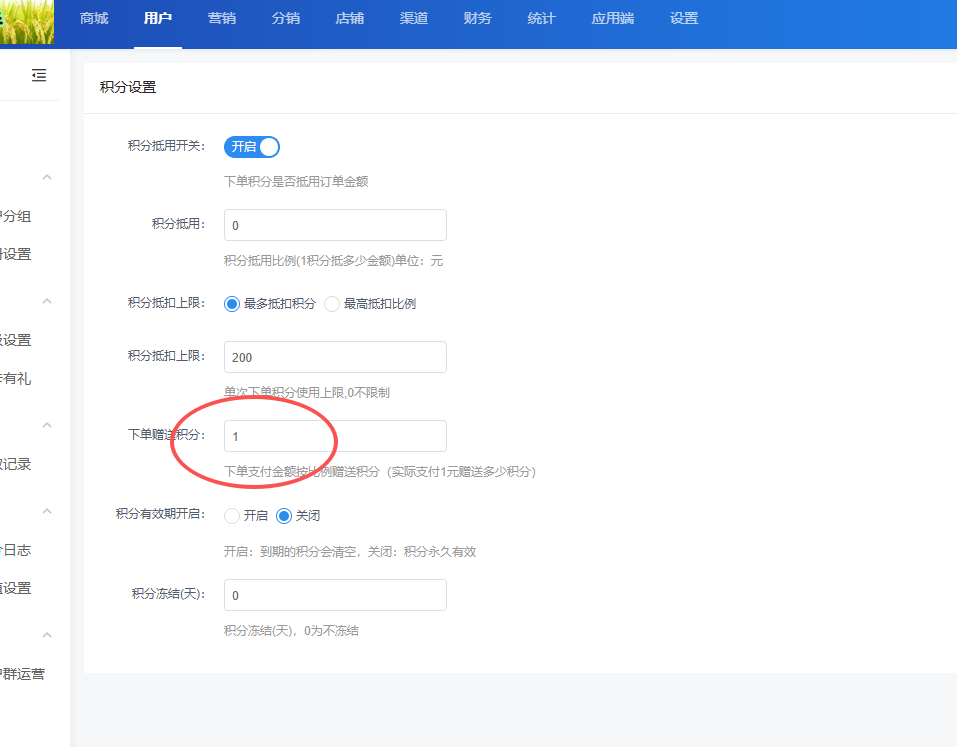Open the 日志 sidebar menu item
Screen dimensions: 957x747
(15, 550)
